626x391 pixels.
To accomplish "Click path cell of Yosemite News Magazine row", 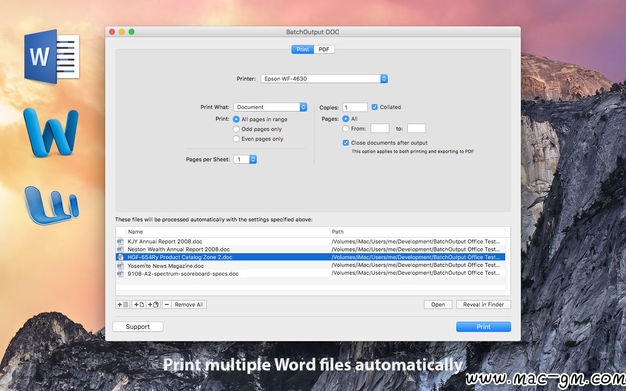I will pyautogui.click(x=416, y=265).
